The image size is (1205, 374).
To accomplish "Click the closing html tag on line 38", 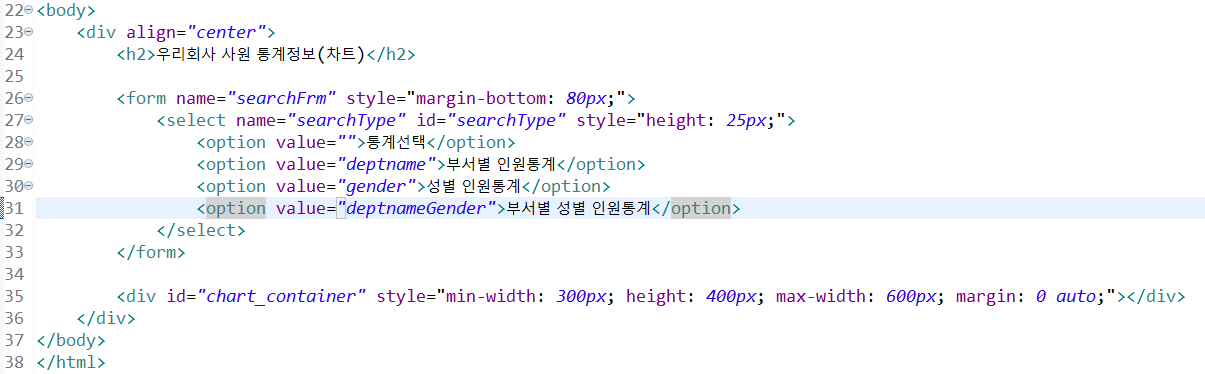I will click(70, 362).
